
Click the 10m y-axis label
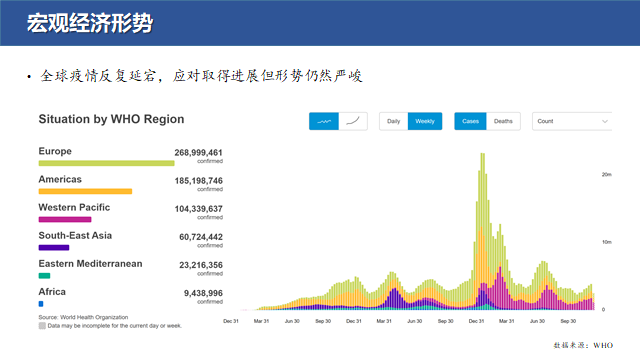coord(607,242)
